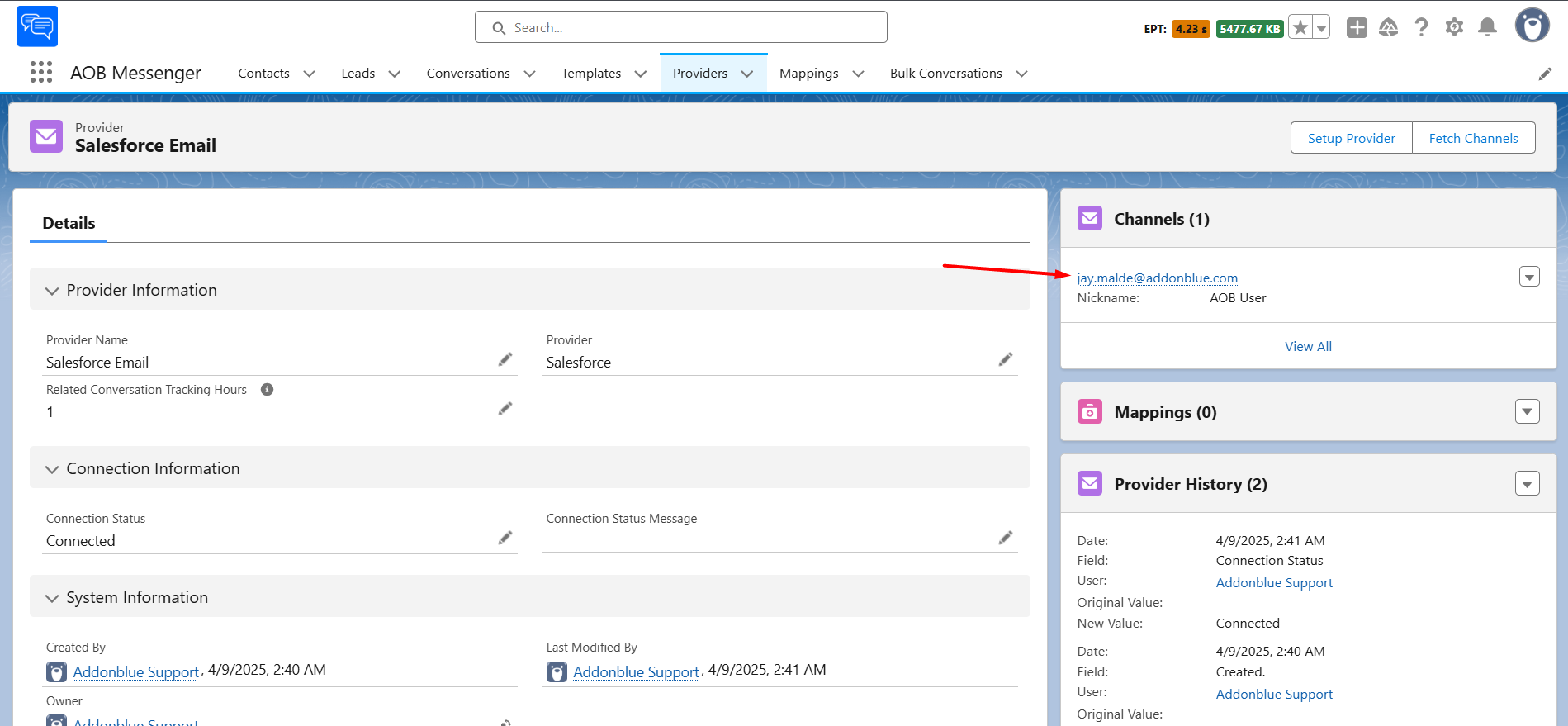Edit Connection Status Message field
1568x726 pixels.
1006,538
